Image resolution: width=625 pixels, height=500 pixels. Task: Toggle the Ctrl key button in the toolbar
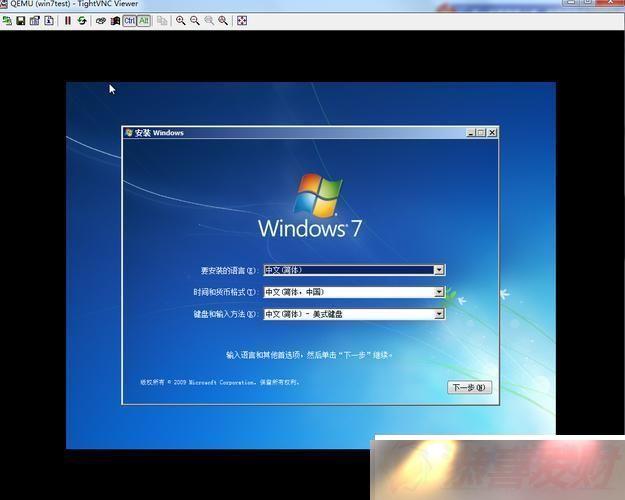130,21
